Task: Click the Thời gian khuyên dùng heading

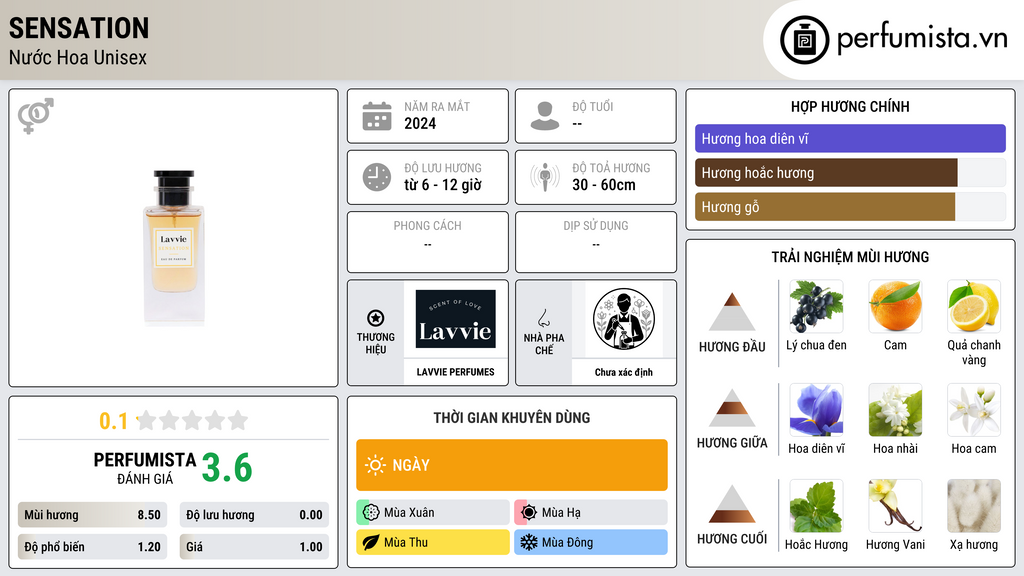Action: [512, 417]
